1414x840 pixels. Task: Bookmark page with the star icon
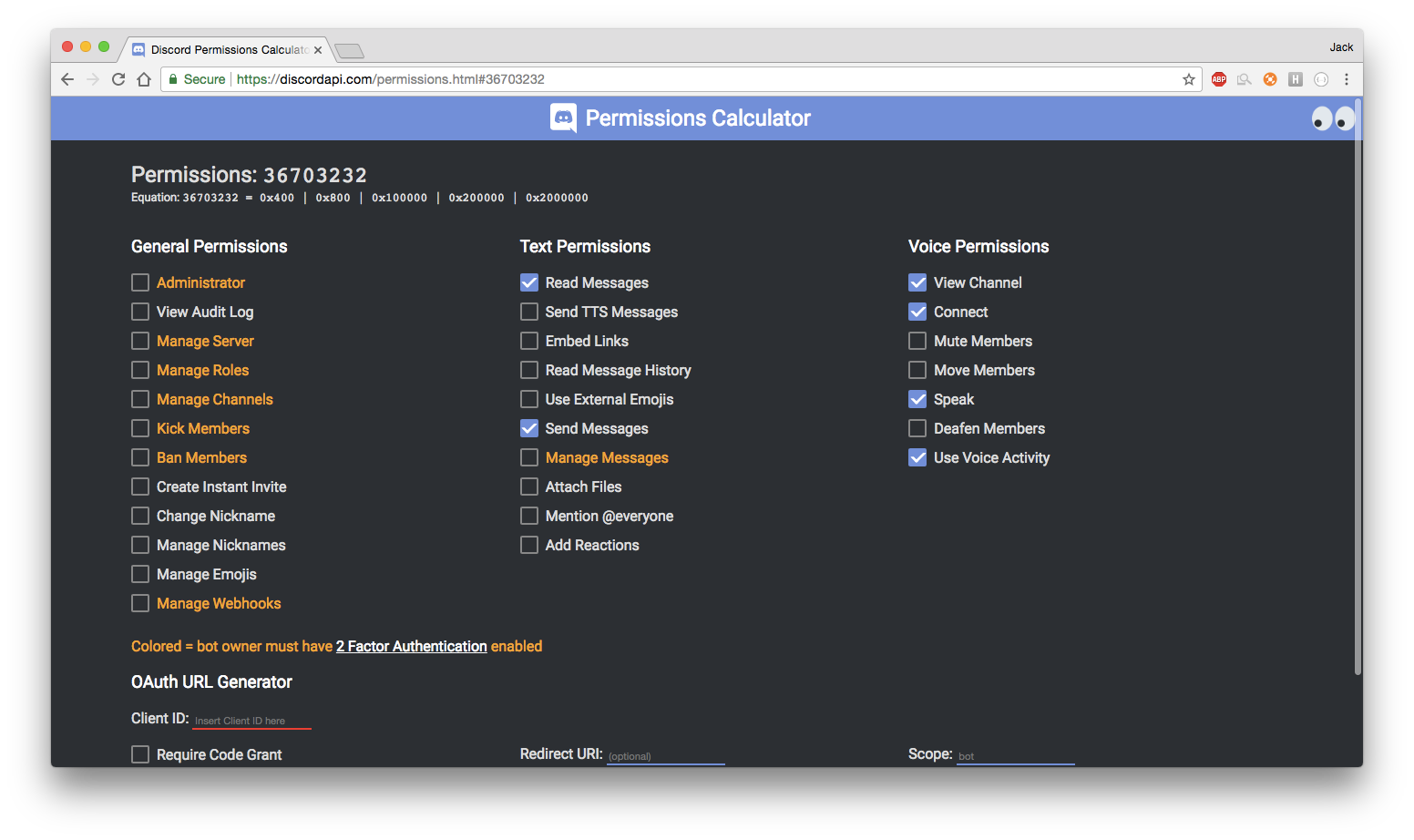pyautogui.click(x=1189, y=79)
